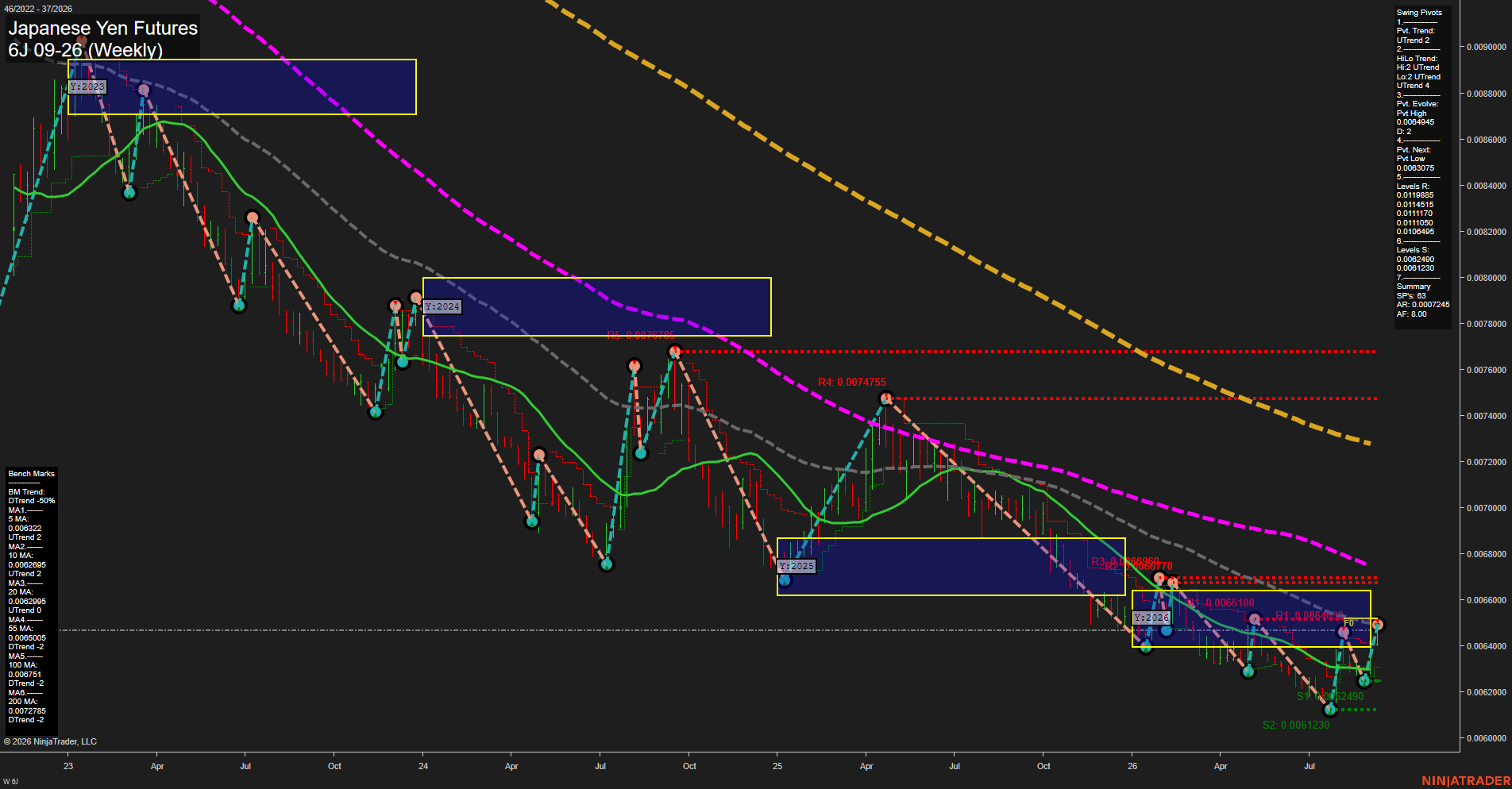1512x789 pixels.
Task: Click the Y:2023 yearly label
Action: click(x=87, y=87)
